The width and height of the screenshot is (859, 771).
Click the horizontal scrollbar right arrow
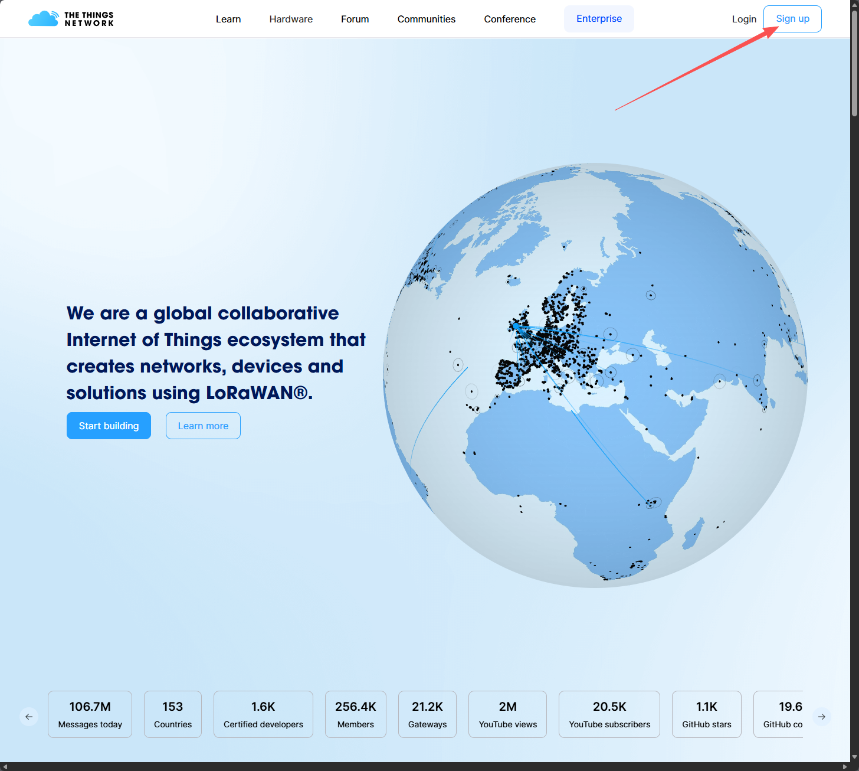[843, 765]
